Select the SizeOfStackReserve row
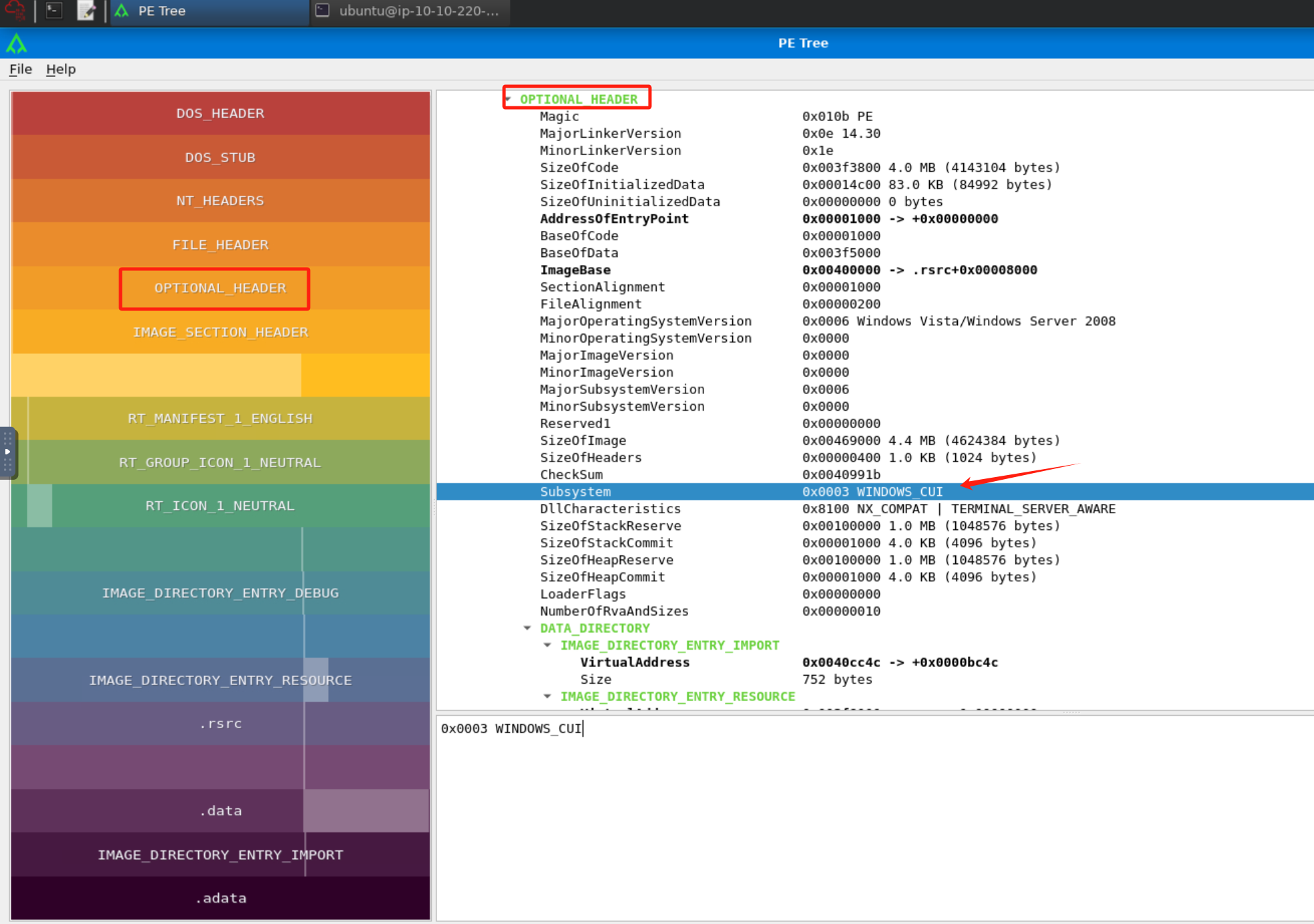This screenshot has height=924, width=1314. 875,526
